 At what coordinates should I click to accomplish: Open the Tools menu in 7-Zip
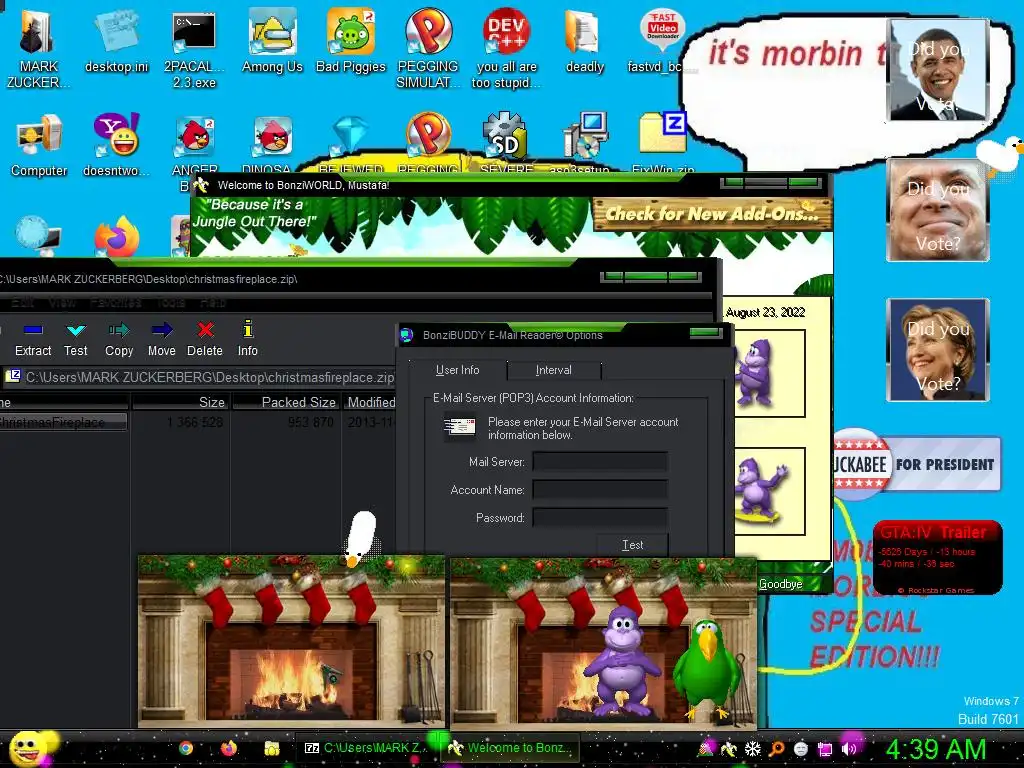170,302
